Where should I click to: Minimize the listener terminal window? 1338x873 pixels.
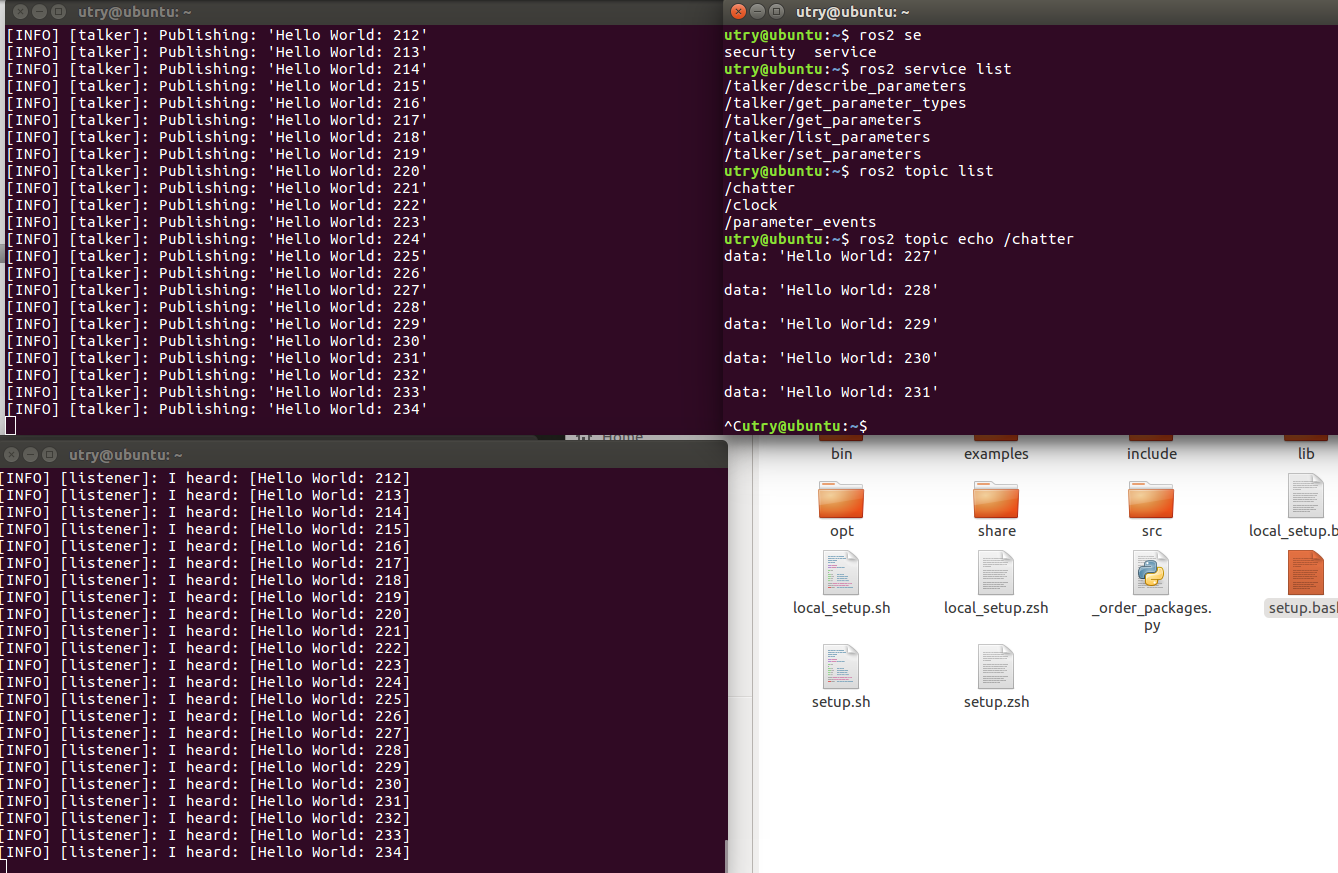pos(30,455)
